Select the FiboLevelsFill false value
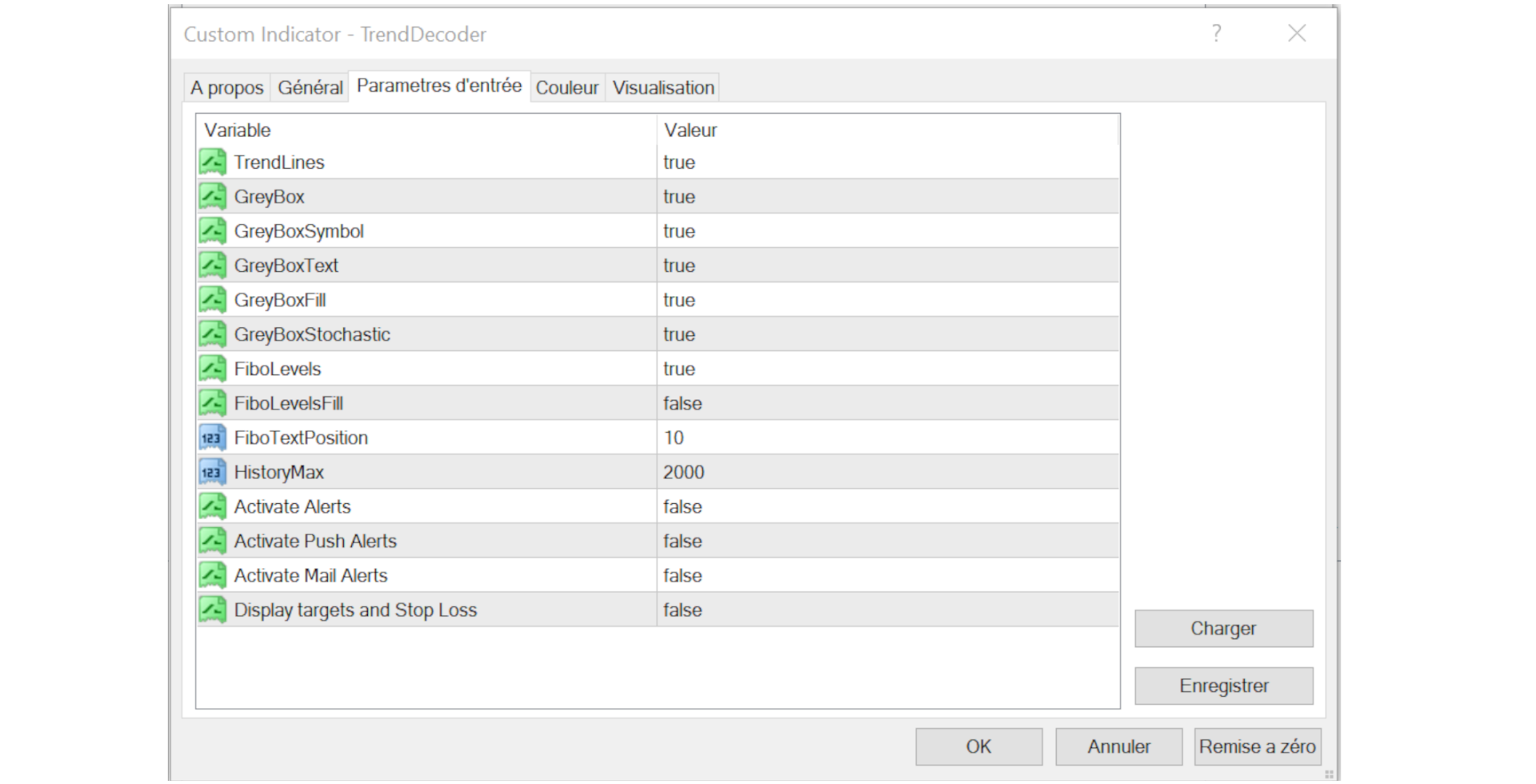Image resolution: width=1536 pixels, height=784 pixels. [x=682, y=403]
